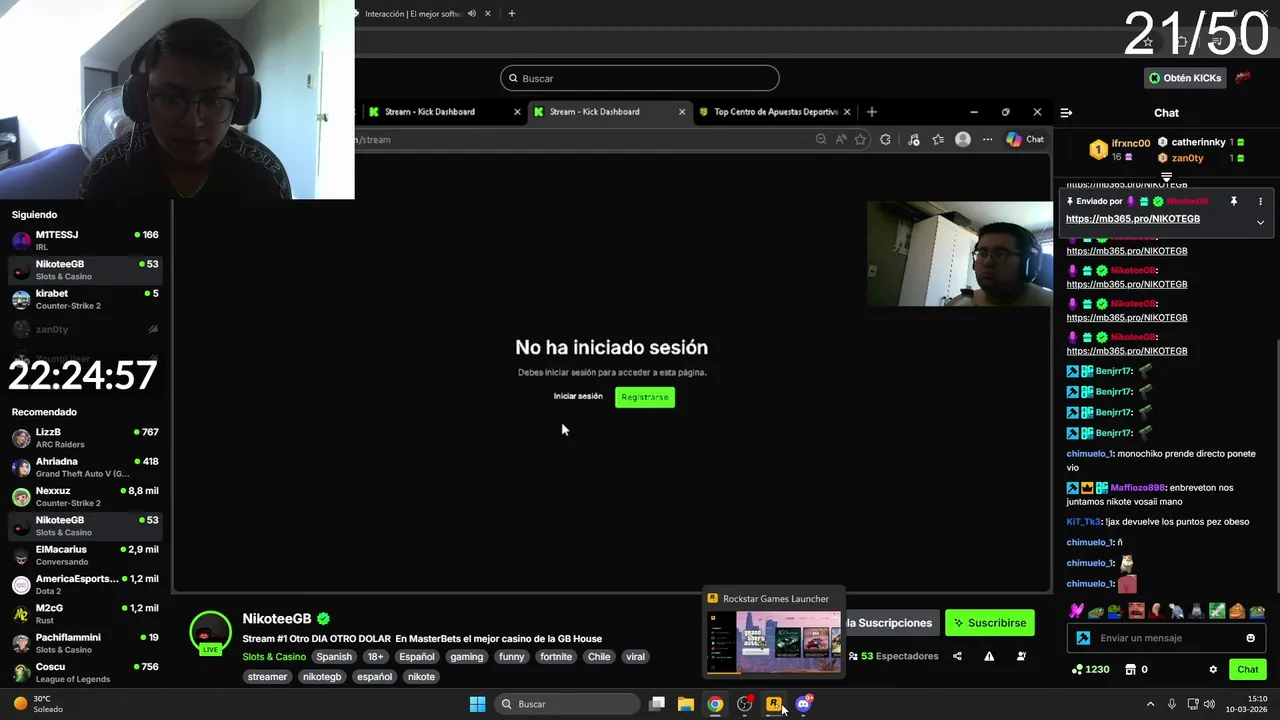Click the share icon below the stream
Screen dimensions: 1280x720
(x=957, y=656)
